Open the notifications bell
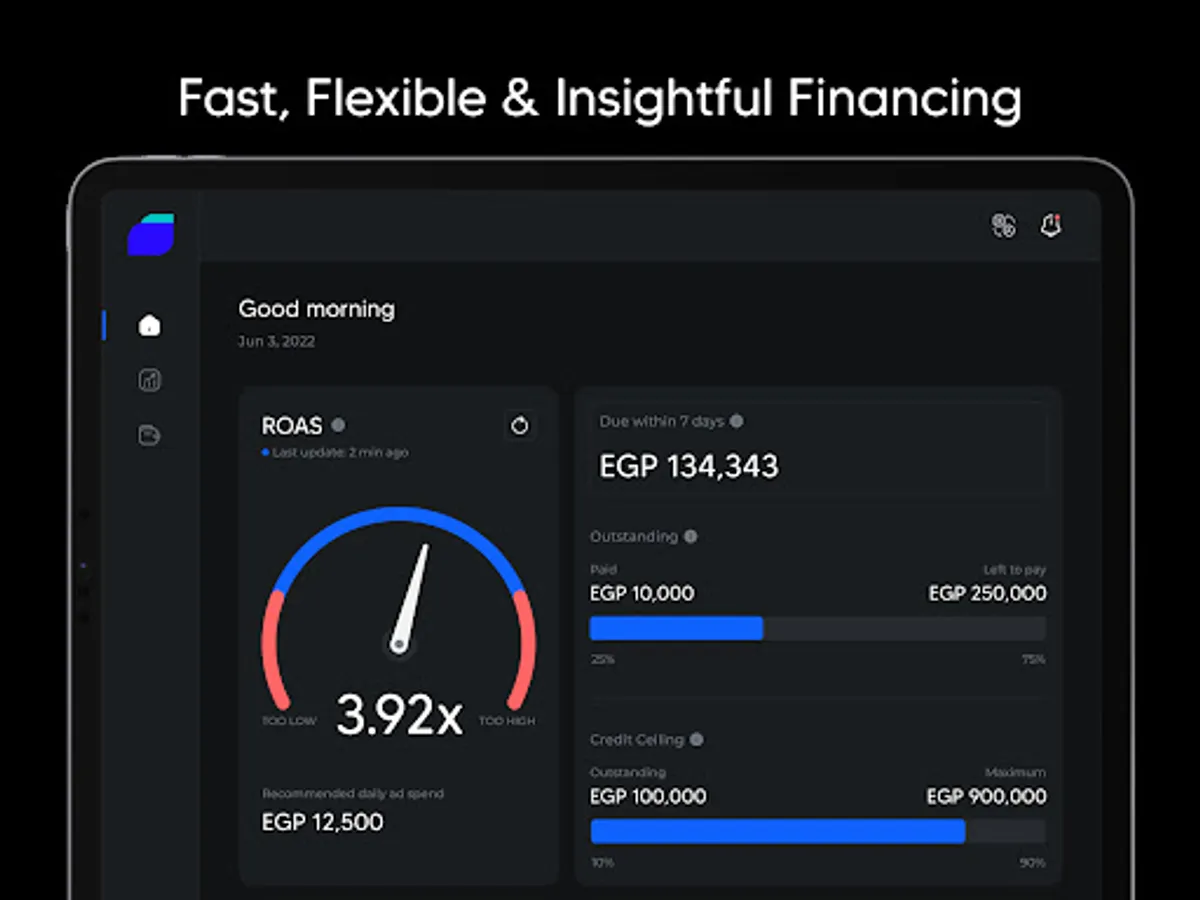Image resolution: width=1200 pixels, height=900 pixels. pyautogui.click(x=1050, y=225)
